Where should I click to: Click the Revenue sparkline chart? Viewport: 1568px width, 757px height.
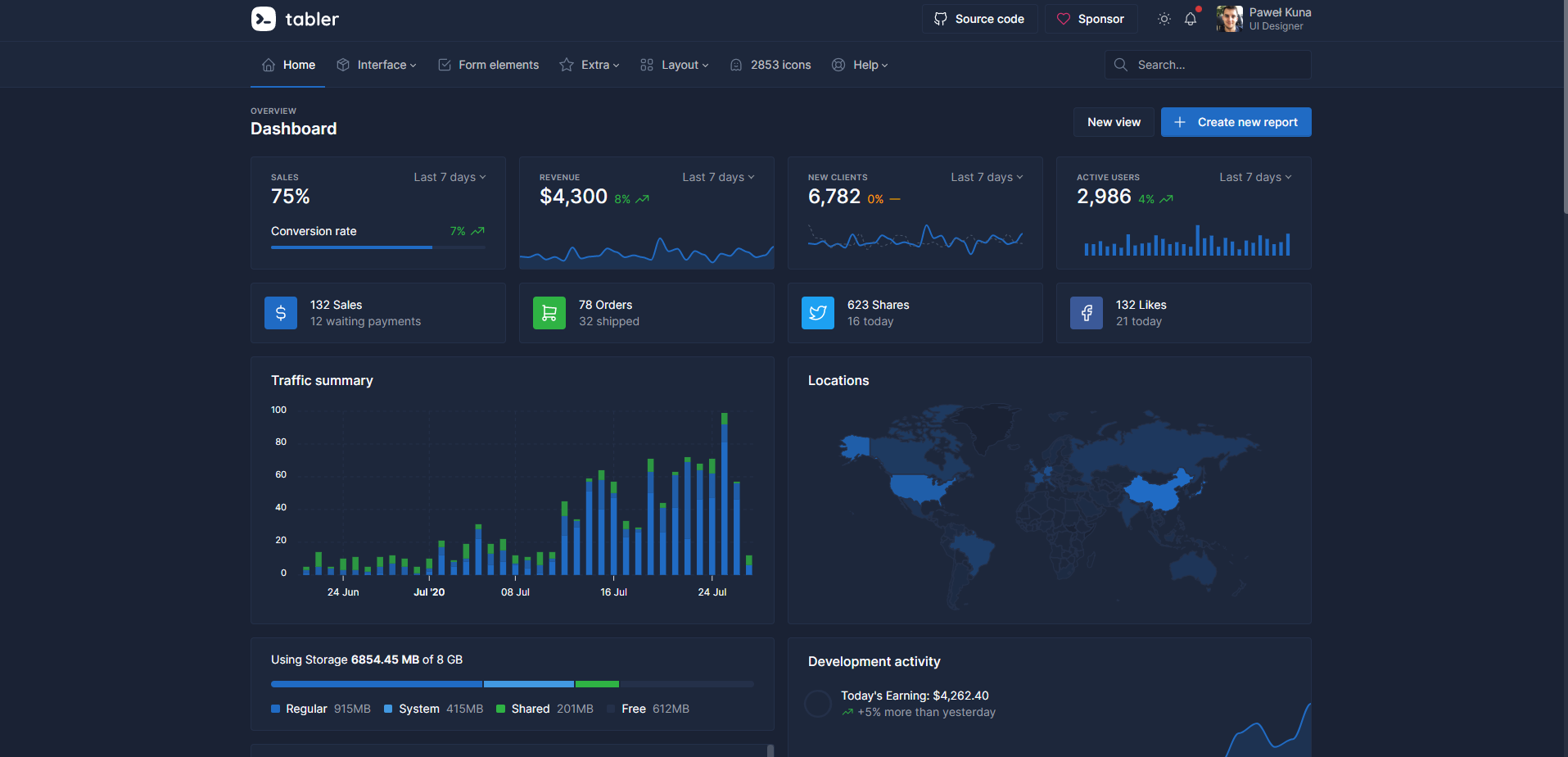point(647,250)
